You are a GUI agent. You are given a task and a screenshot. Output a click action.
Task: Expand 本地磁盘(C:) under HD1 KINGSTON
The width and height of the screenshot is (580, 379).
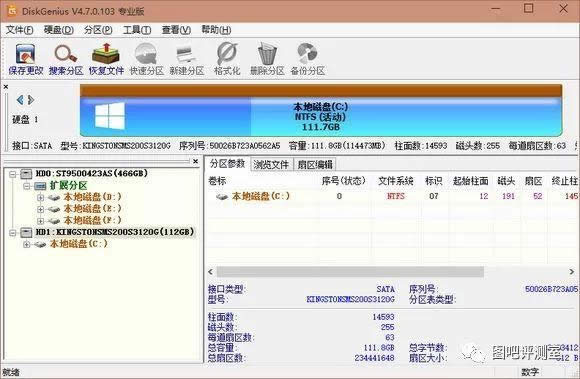point(26,244)
